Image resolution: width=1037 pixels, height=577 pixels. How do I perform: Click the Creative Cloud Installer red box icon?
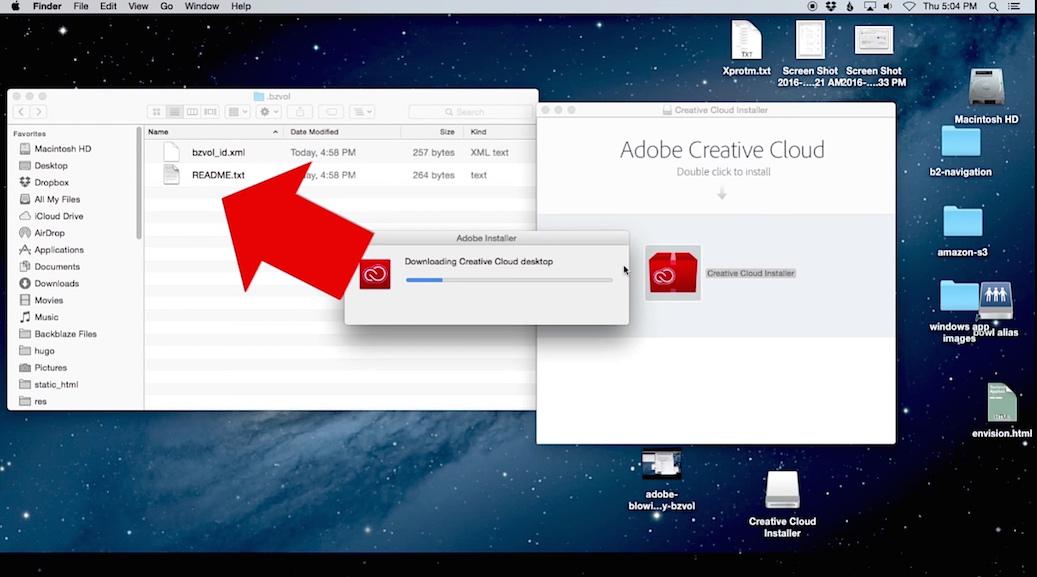673,273
